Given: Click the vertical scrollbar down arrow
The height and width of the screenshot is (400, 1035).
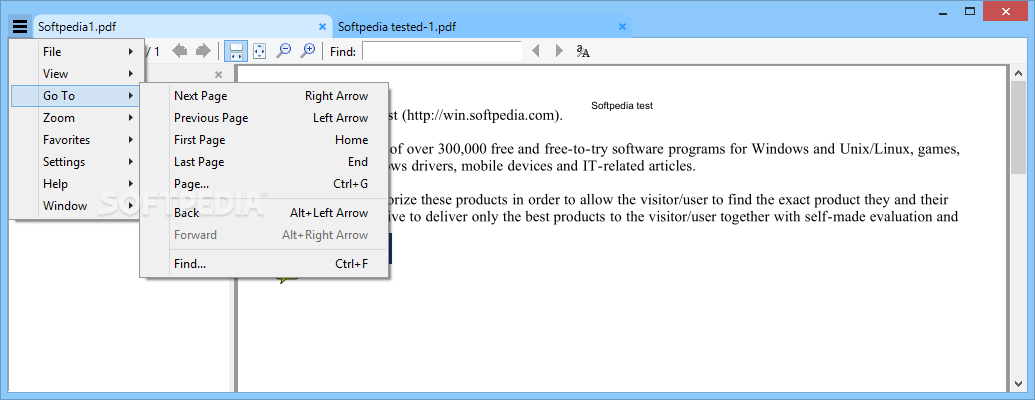Looking at the screenshot, I should pos(1016,383).
